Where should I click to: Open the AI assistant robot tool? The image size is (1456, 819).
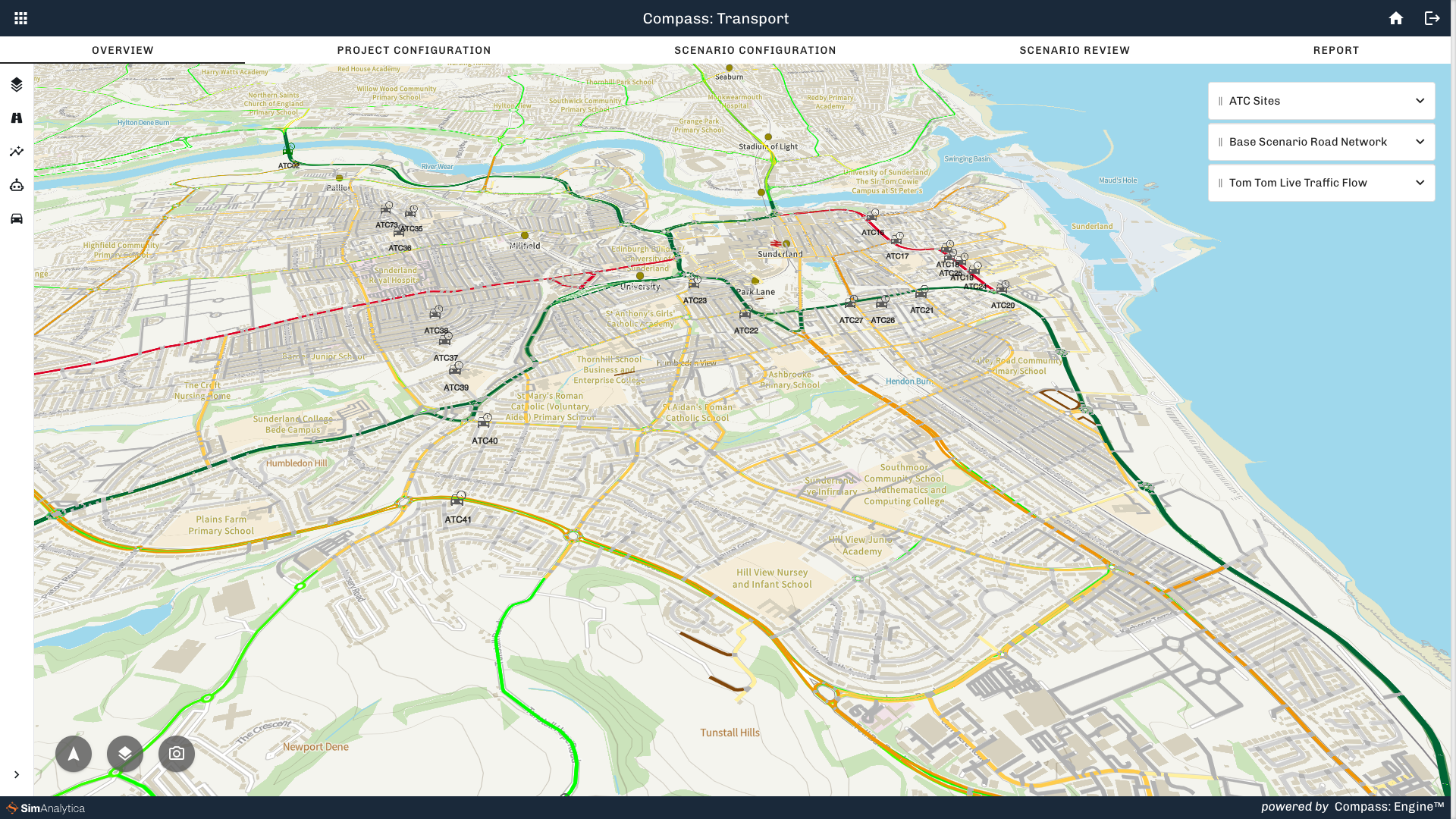tap(17, 184)
